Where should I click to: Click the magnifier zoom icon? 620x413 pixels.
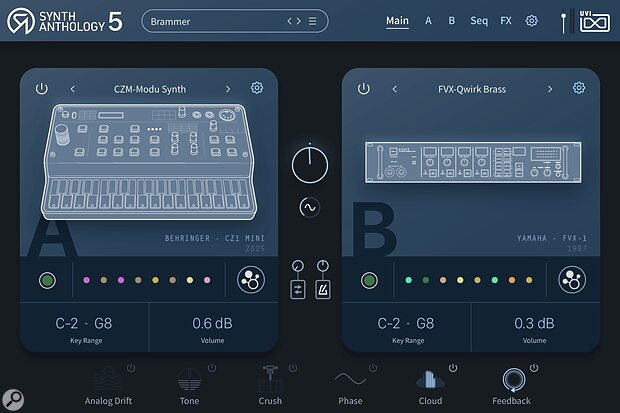click(13, 400)
